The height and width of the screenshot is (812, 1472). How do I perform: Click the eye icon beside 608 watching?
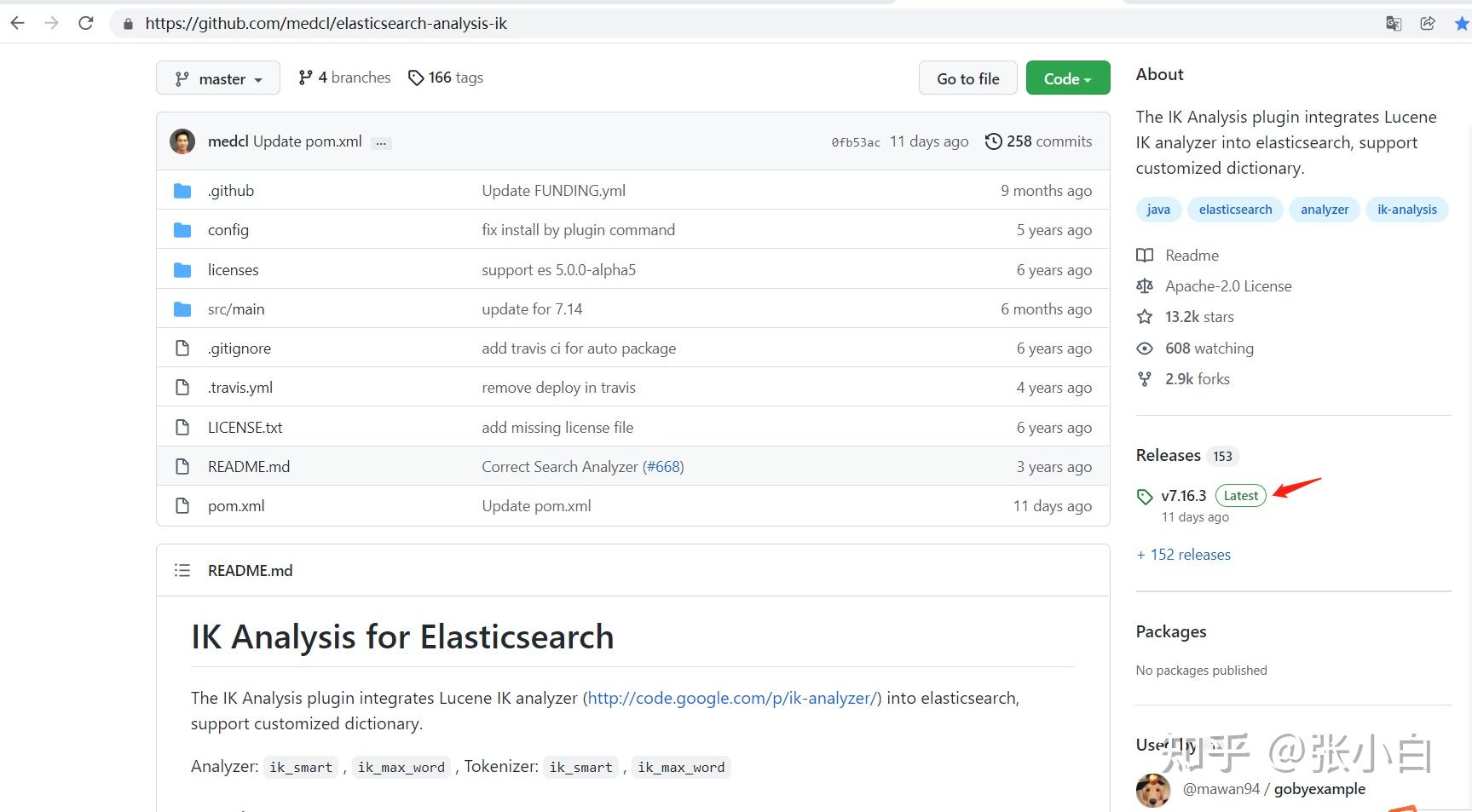point(1145,348)
